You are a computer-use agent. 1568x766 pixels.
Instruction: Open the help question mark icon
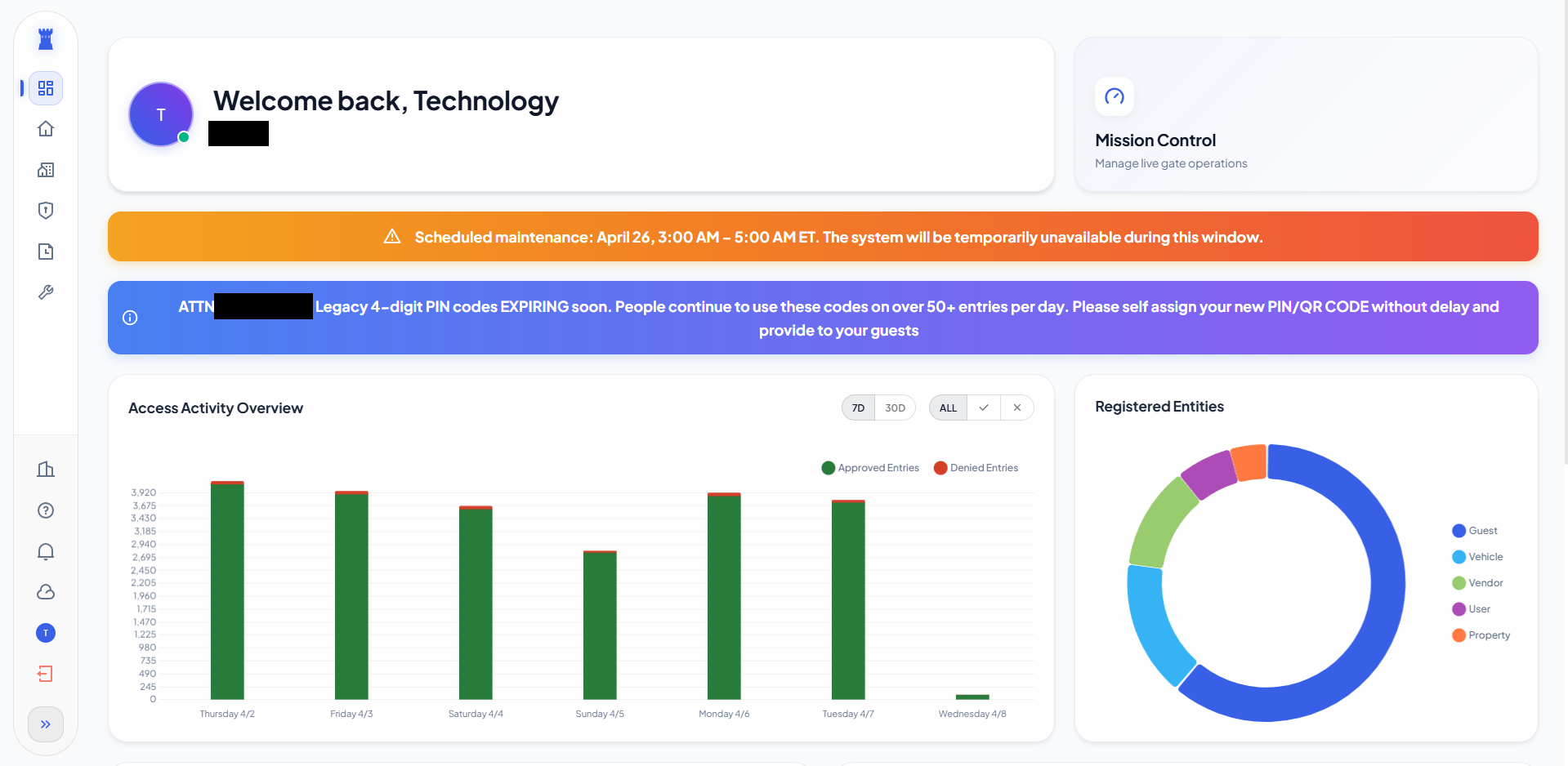46,510
